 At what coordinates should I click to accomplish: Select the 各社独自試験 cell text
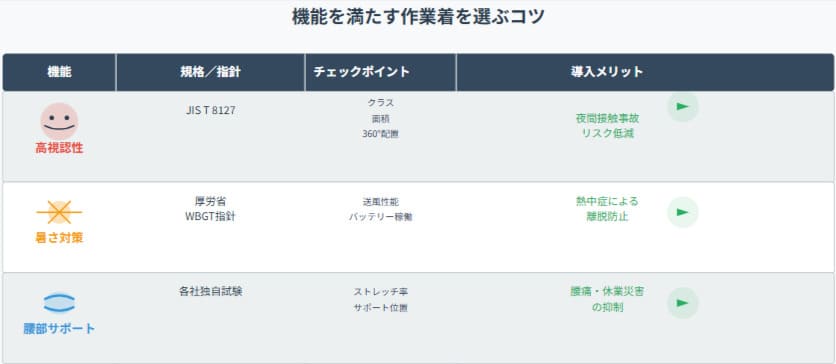click(210, 292)
